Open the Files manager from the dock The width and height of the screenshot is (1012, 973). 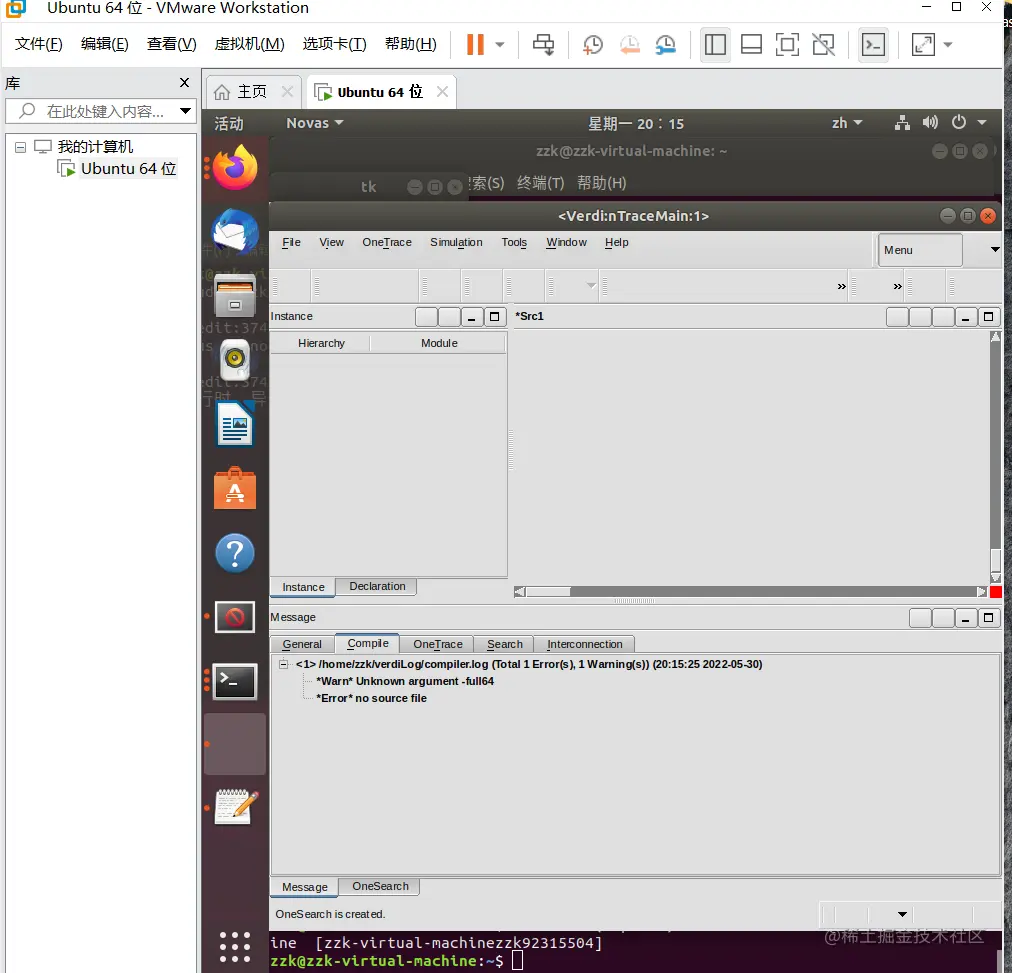coord(235,295)
